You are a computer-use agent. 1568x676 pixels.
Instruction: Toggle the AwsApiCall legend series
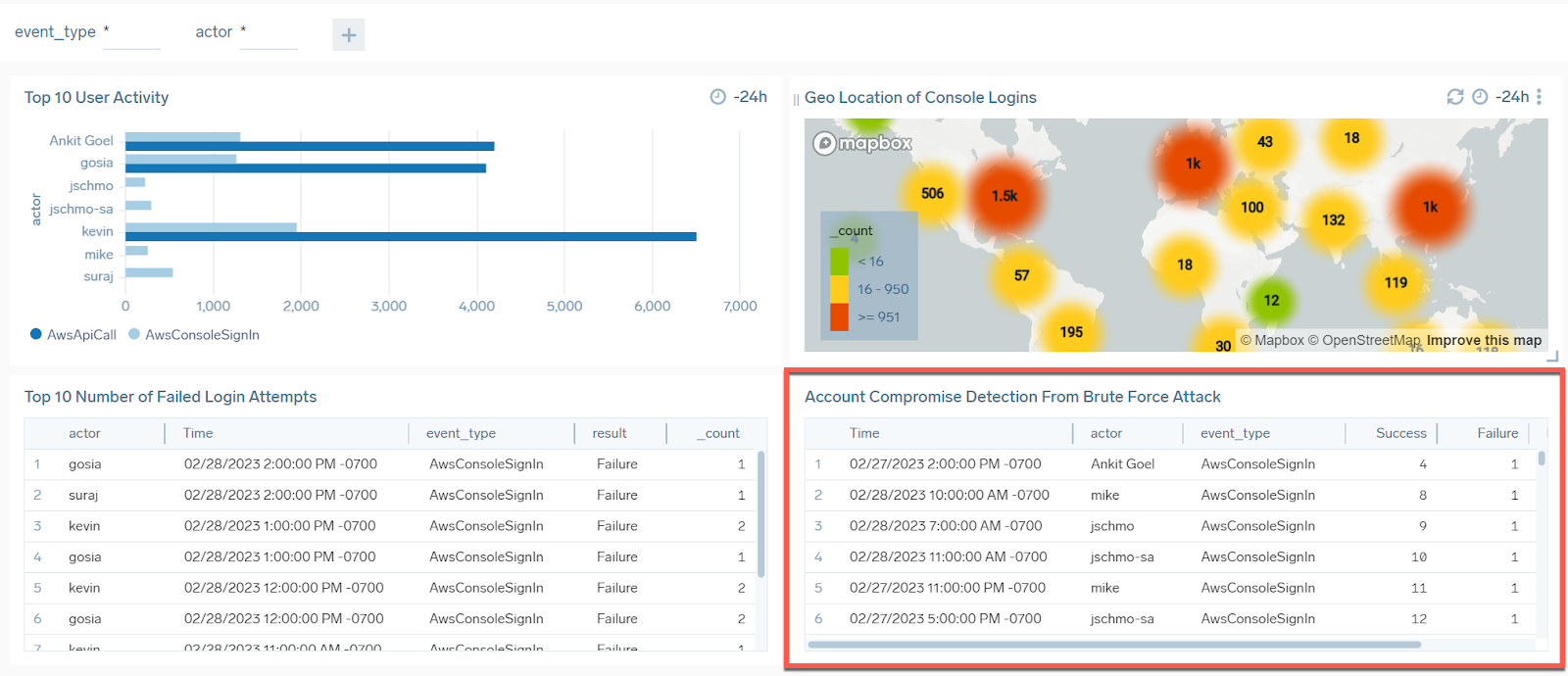point(73,335)
